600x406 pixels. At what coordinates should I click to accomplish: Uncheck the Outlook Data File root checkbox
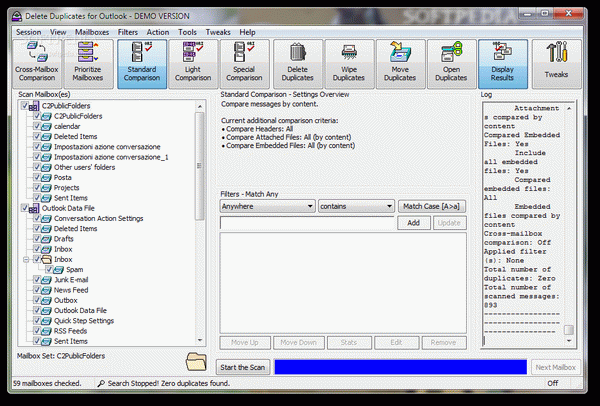tap(24, 208)
